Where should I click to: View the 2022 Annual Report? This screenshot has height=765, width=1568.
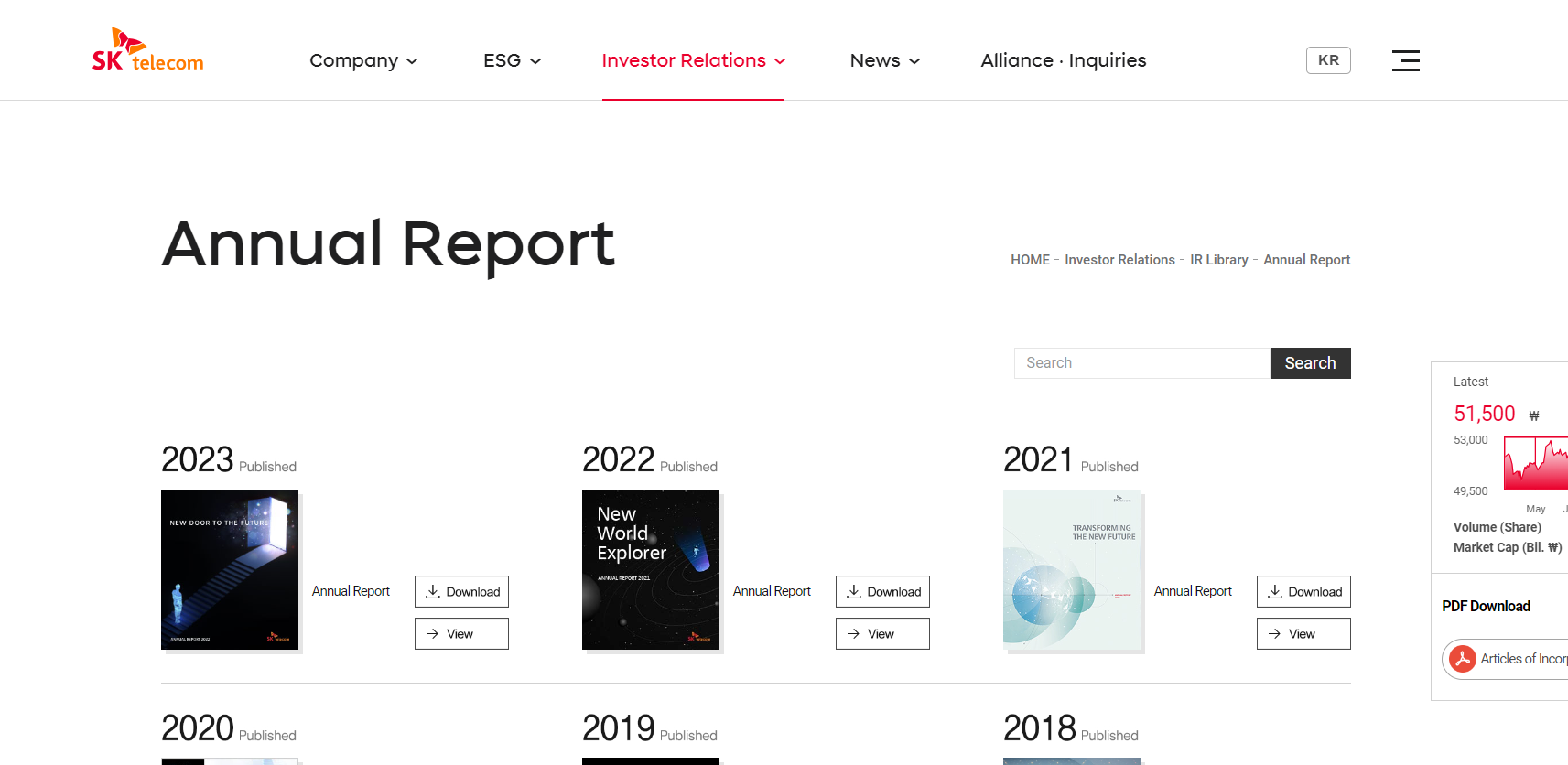(882, 633)
